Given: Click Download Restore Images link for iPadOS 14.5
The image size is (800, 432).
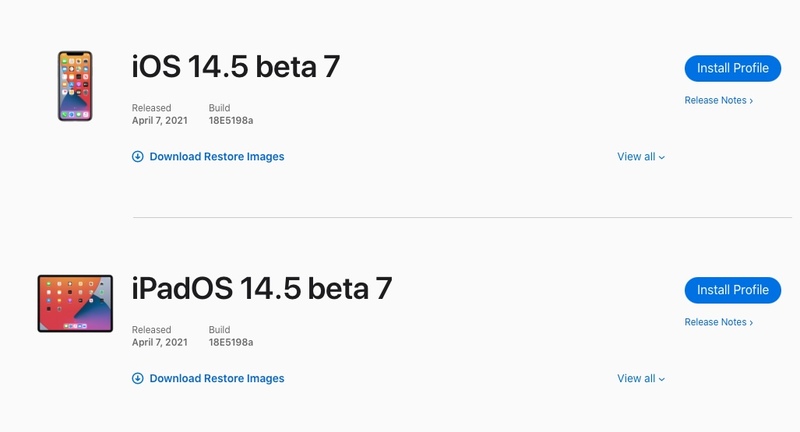Looking at the screenshot, I should 217,378.
